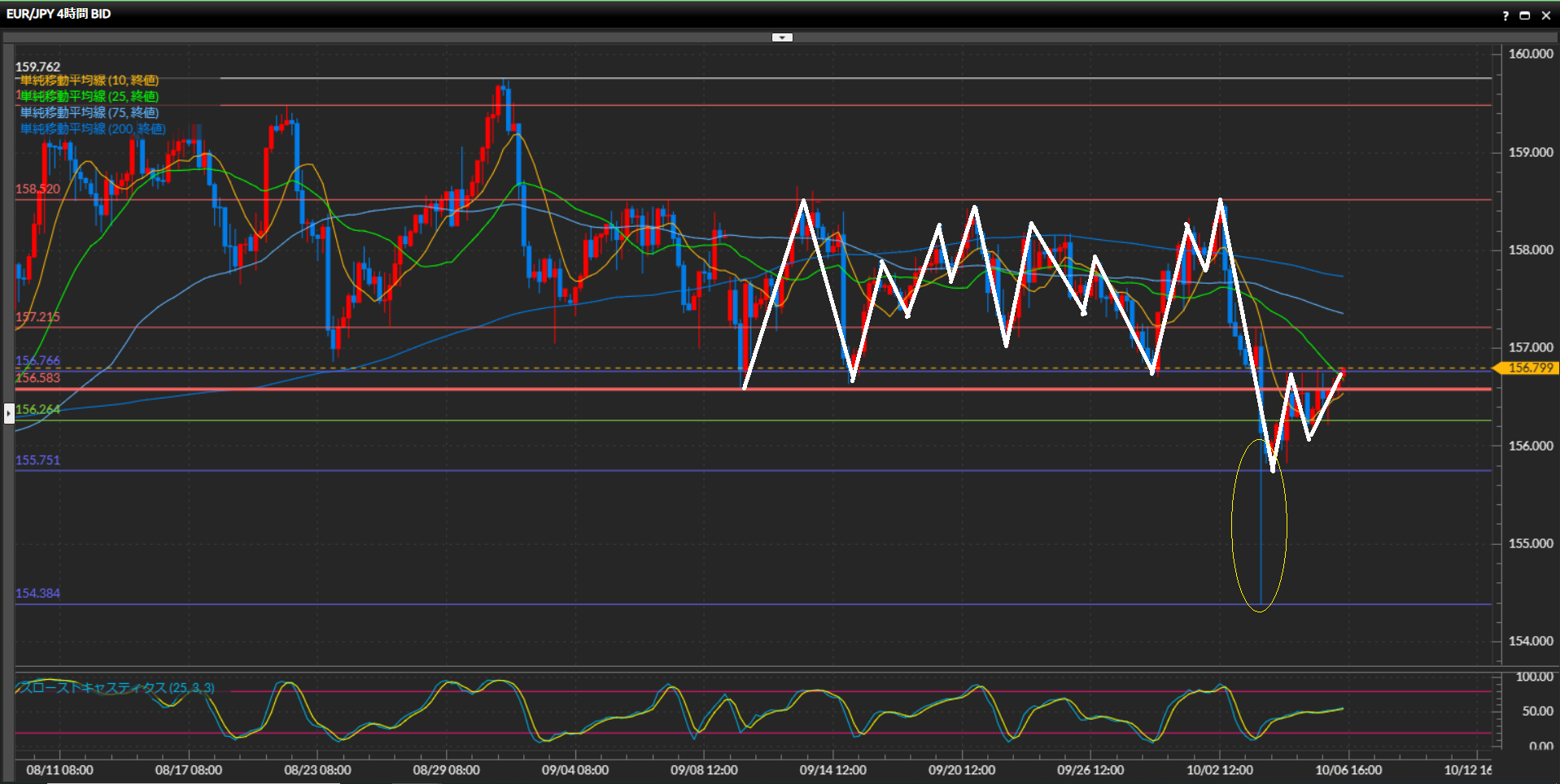Image resolution: width=1560 pixels, height=784 pixels.
Task: Select the 25-period moving average label
Action: pyautogui.click(x=90, y=97)
